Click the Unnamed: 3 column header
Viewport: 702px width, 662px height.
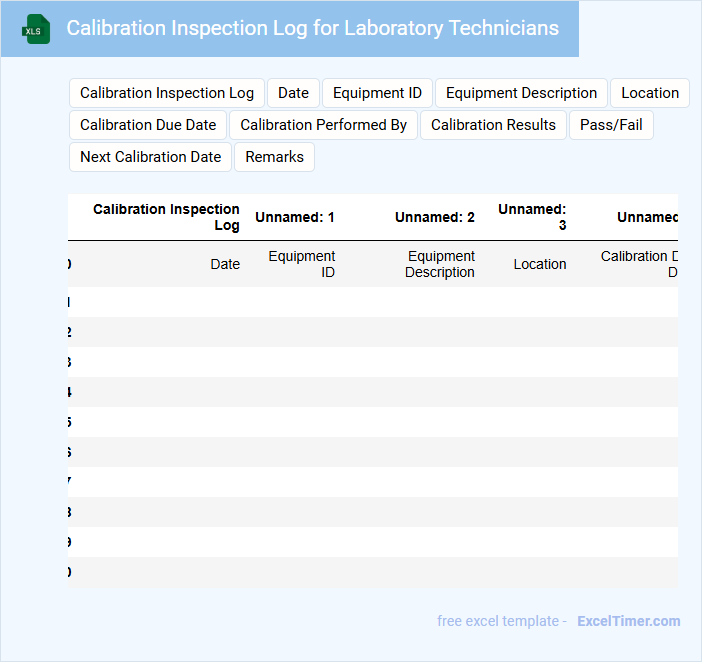pyautogui.click(x=532, y=217)
